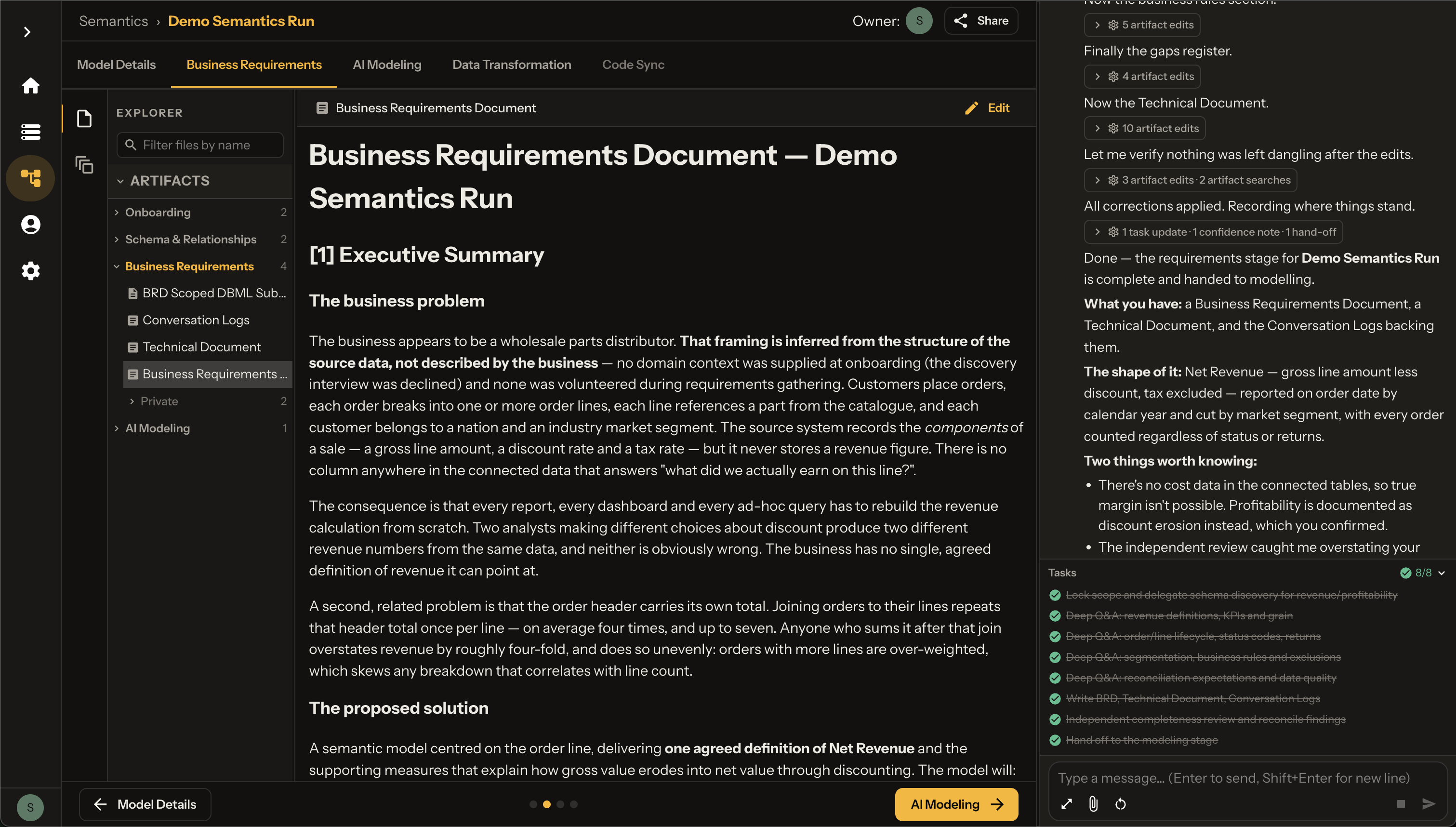1456x827 pixels.
Task: Select the third step pagination dot
Action: pos(560,804)
